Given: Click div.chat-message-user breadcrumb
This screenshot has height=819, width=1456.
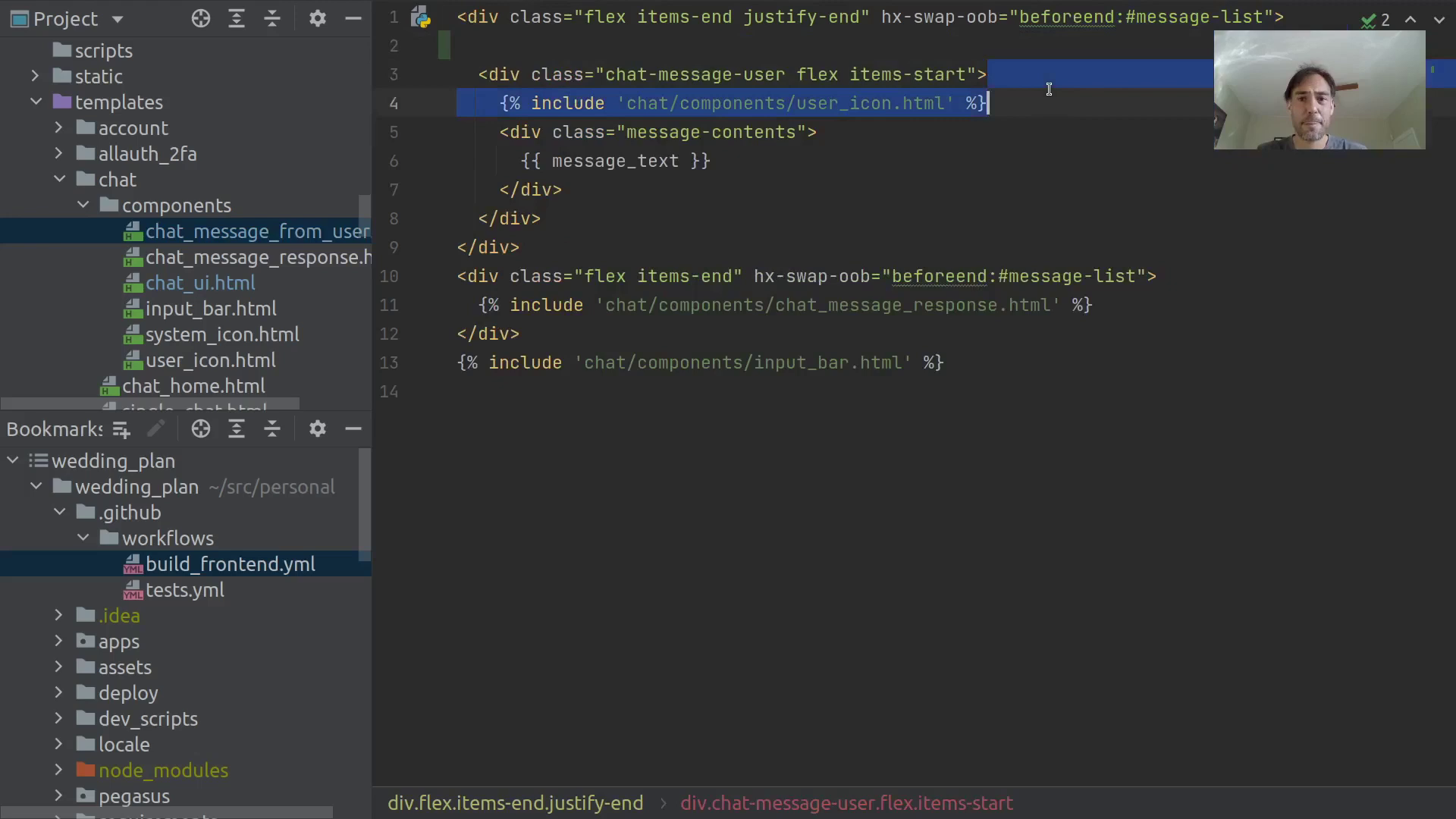Looking at the screenshot, I should click(x=846, y=803).
